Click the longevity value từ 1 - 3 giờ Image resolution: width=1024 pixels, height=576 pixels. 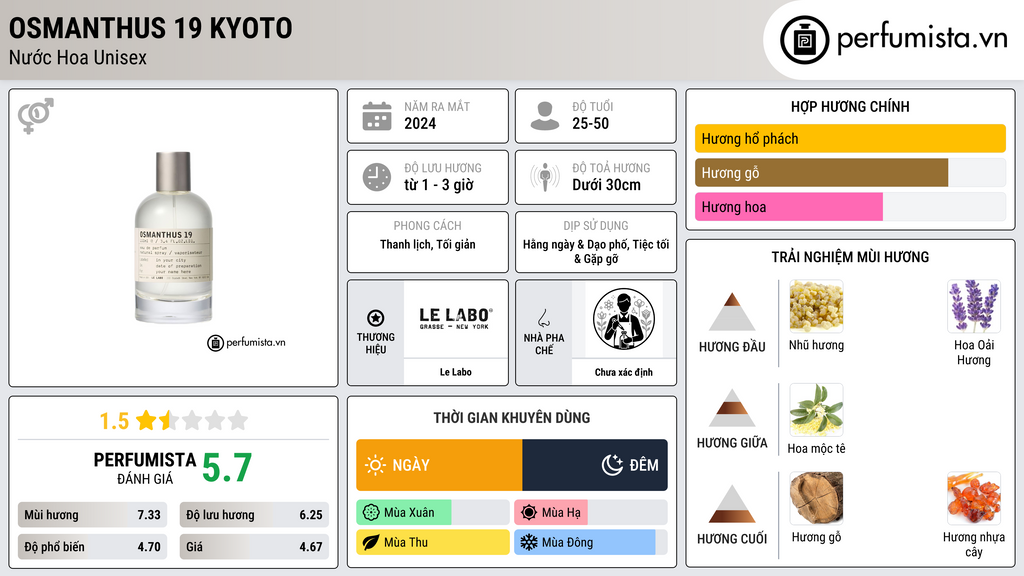point(438,185)
